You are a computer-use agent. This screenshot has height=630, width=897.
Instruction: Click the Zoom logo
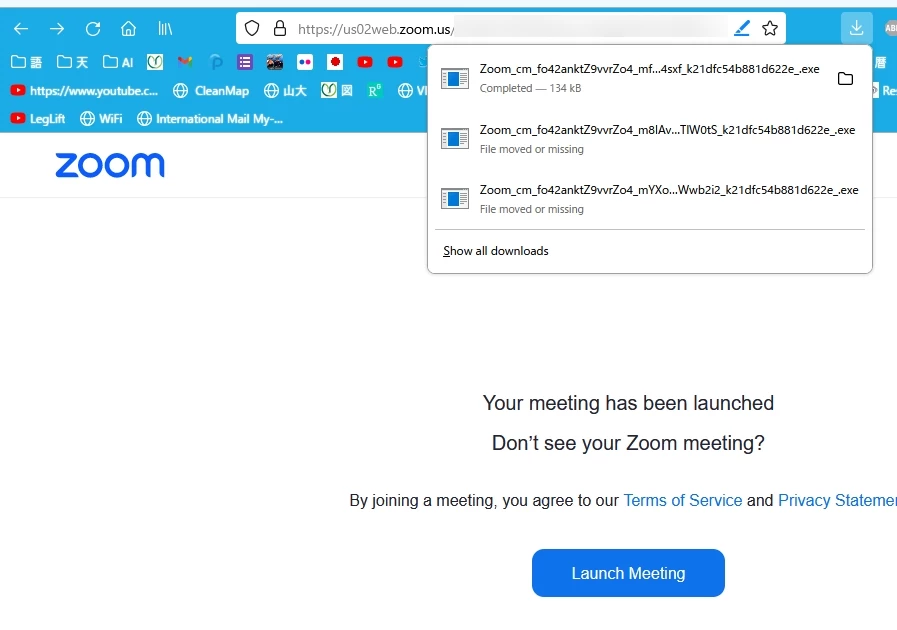click(110, 165)
